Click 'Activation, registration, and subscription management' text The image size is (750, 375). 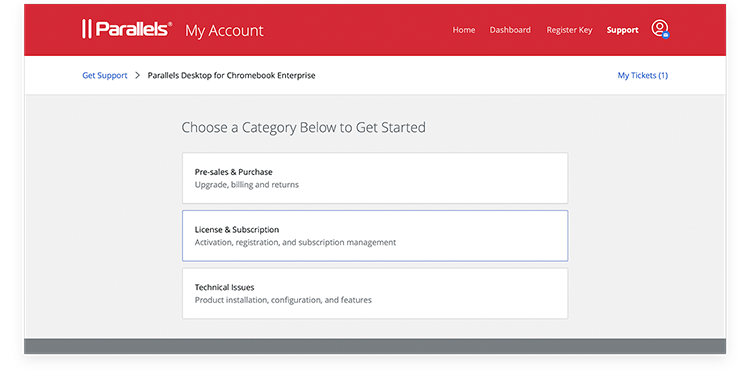pos(295,243)
